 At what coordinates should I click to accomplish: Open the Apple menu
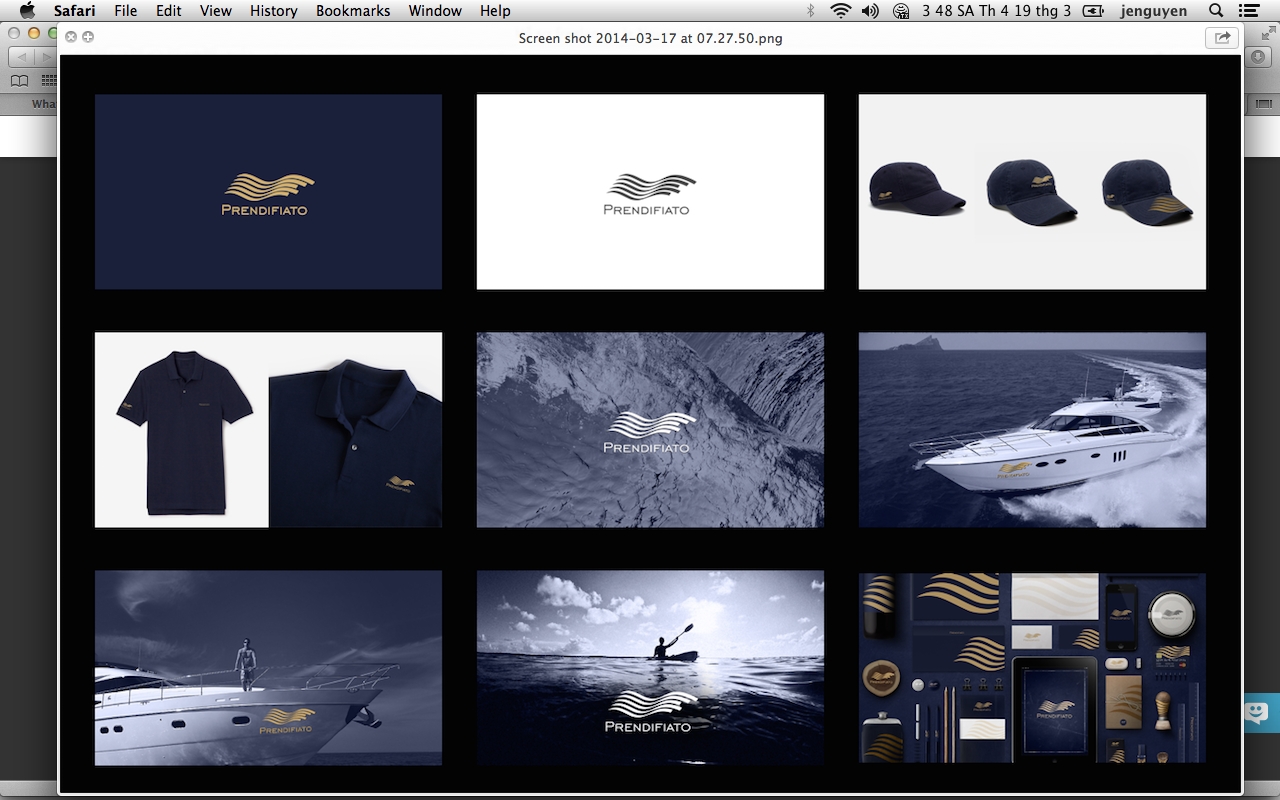click(x=28, y=11)
